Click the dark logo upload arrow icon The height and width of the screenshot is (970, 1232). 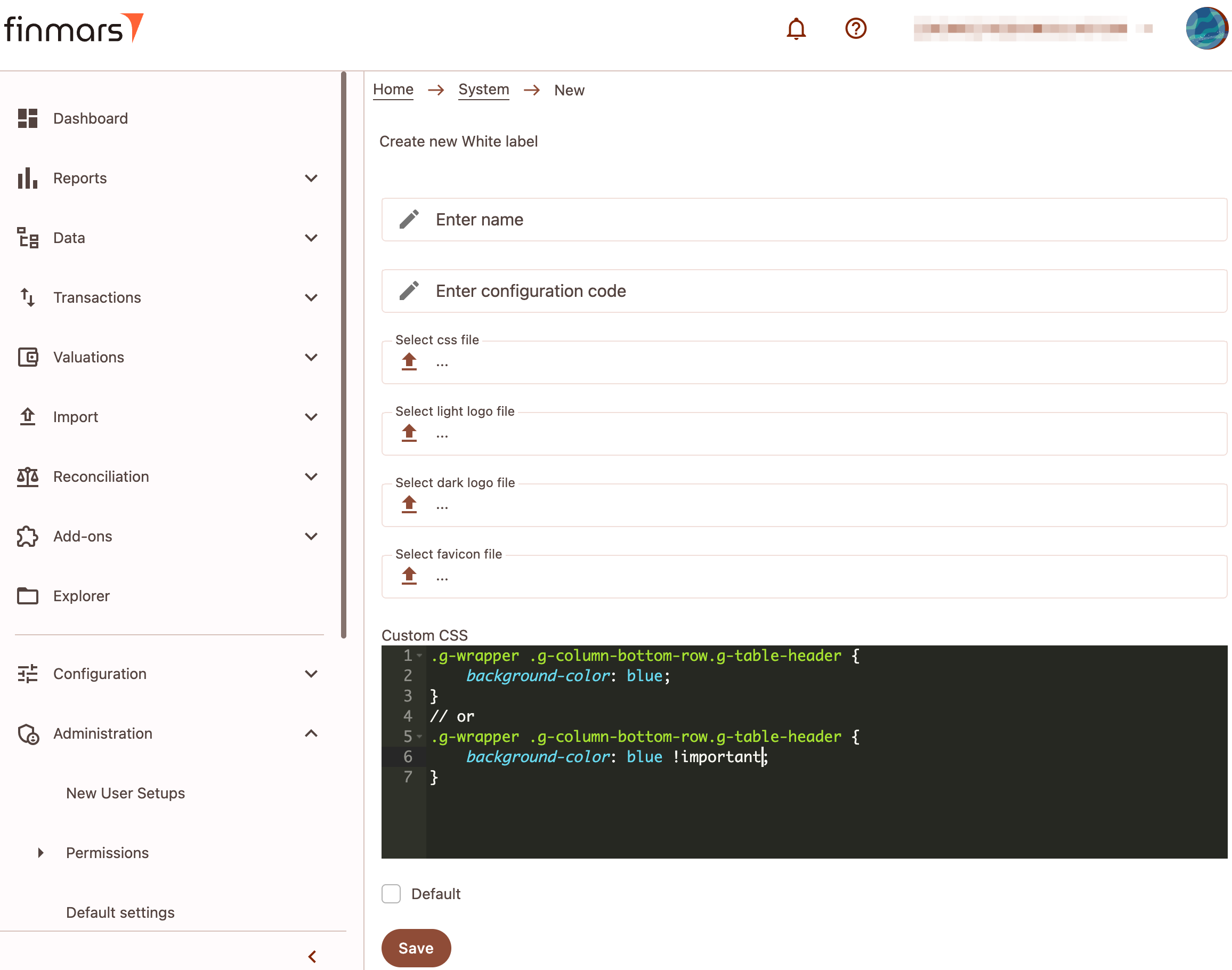[x=409, y=504]
